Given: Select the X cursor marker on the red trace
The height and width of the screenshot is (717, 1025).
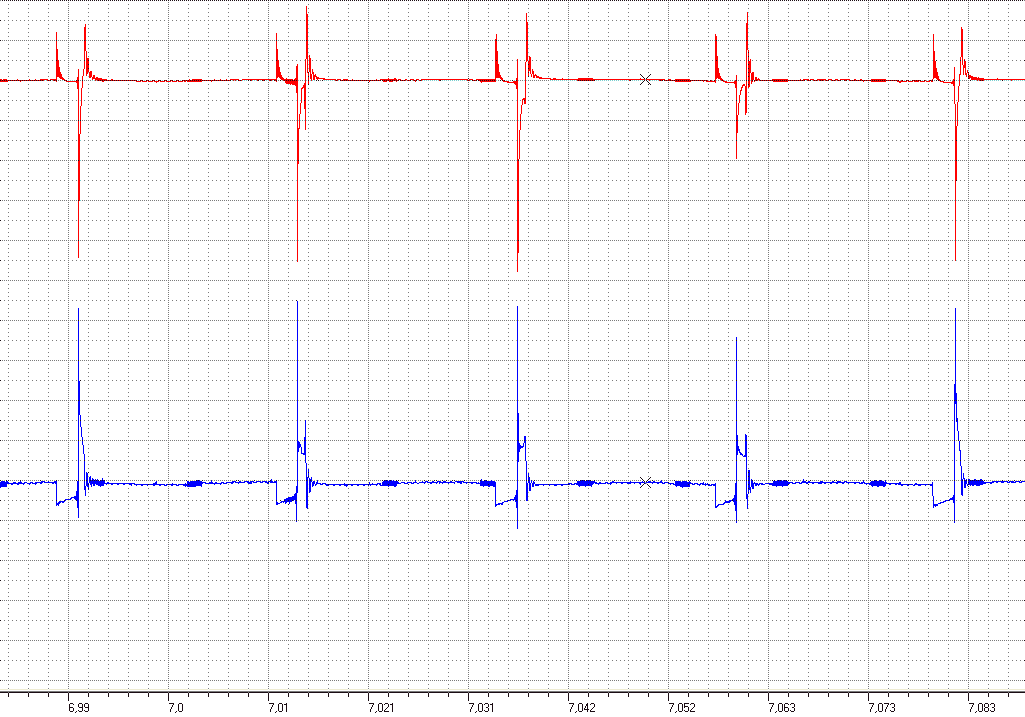Looking at the screenshot, I should click(645, 80).
